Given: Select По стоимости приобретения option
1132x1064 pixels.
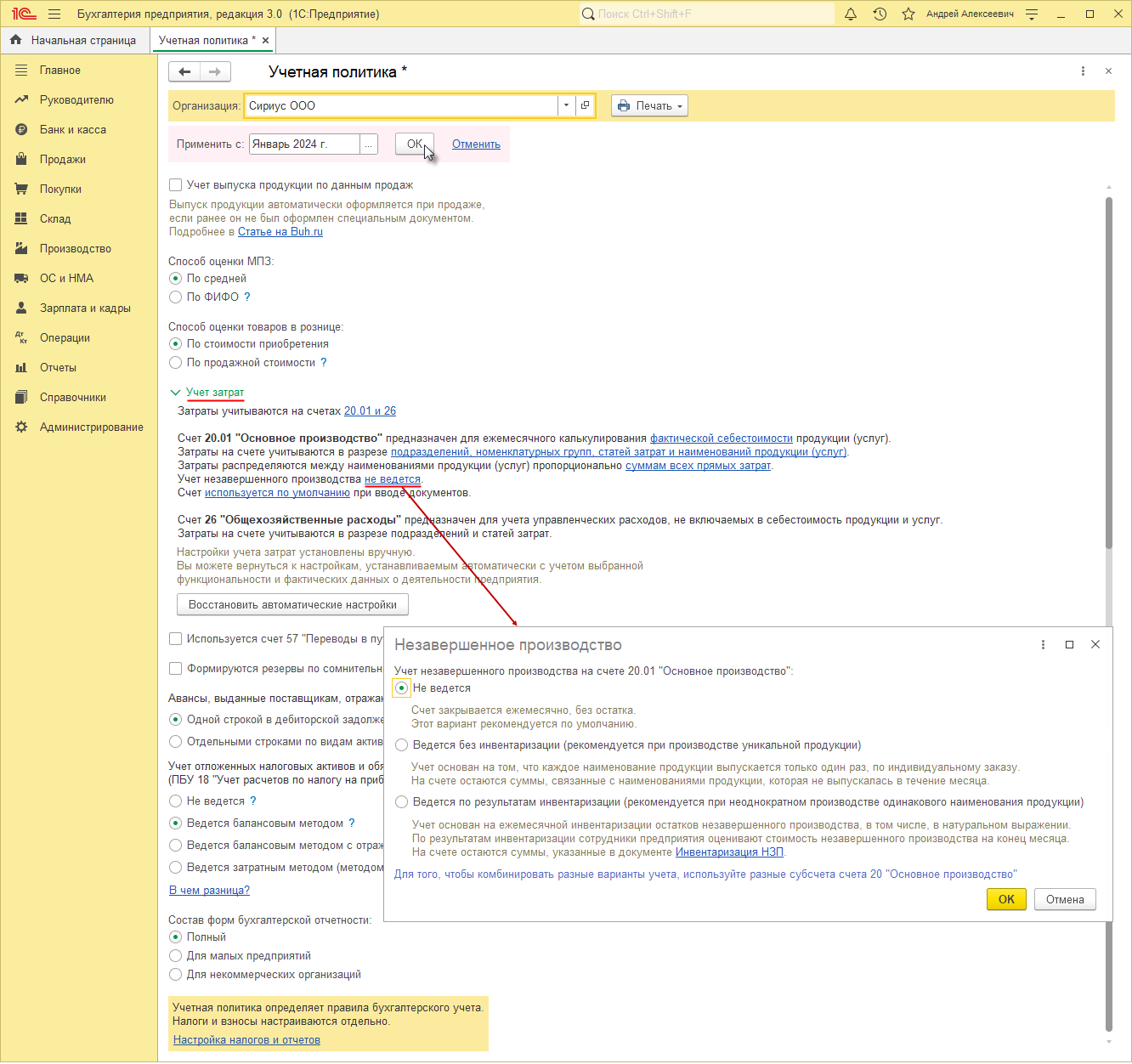Looking at the screenshot, I should (x=175, y=343).
